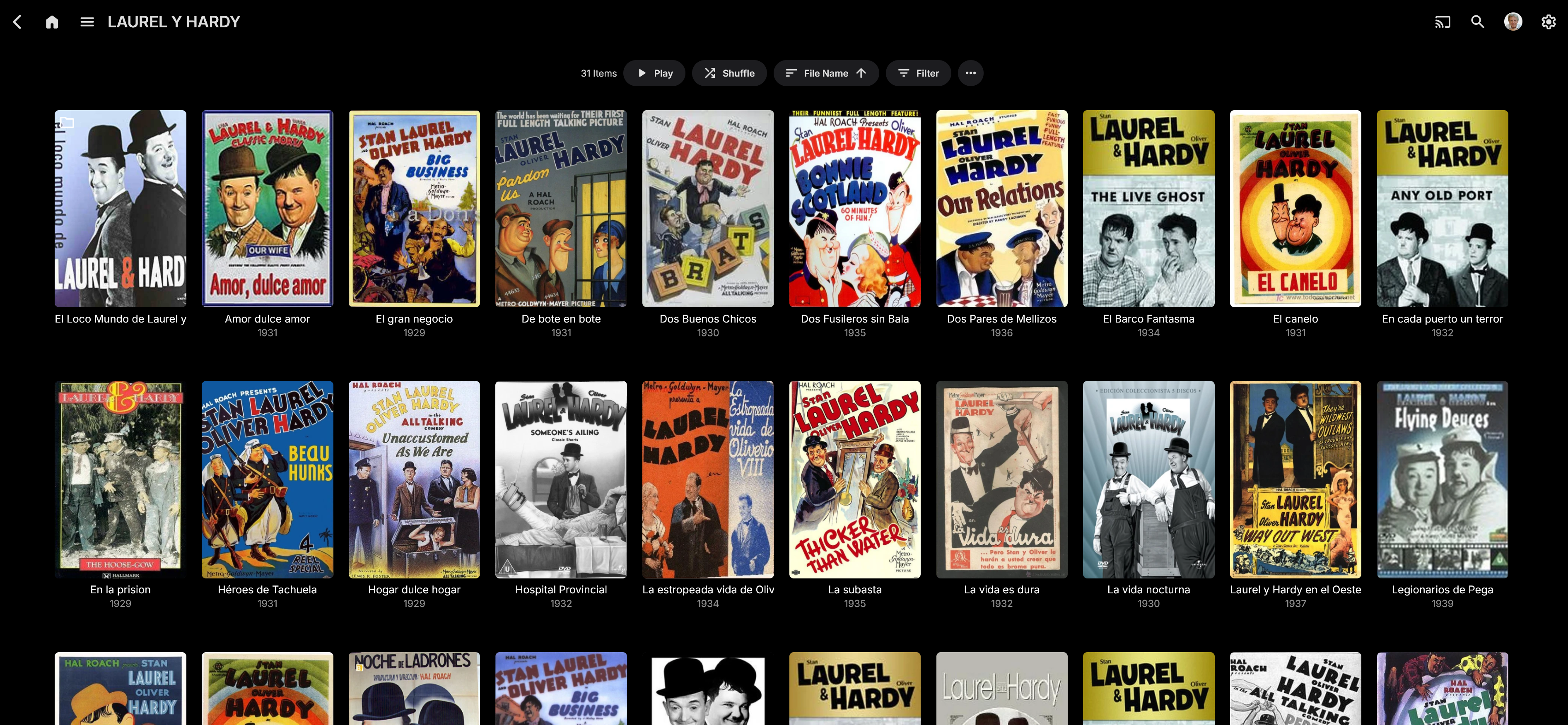
Task: Open the El Loco Mundo folder poster
Action: [x=121, y=208]
